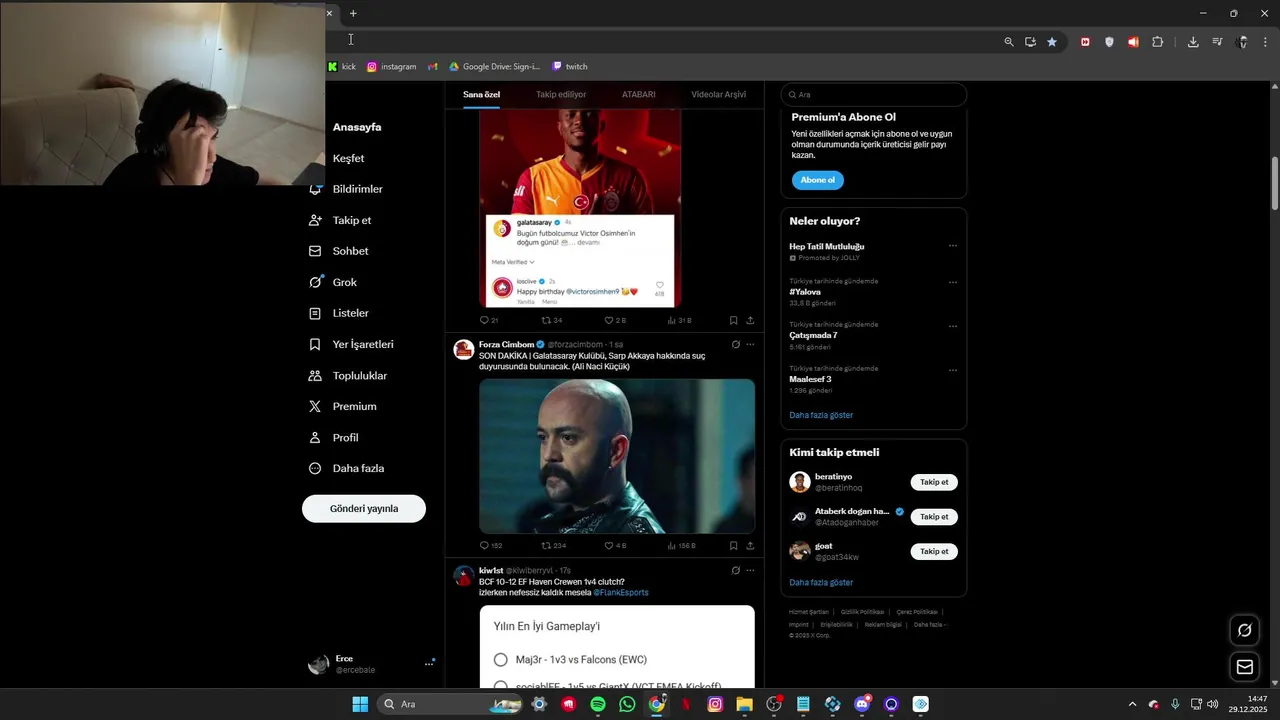Screen dimensions: 1280x720
Task: Go to Keşfet in the sidebar
Action: pyautogui.click(x=348, y=158)
